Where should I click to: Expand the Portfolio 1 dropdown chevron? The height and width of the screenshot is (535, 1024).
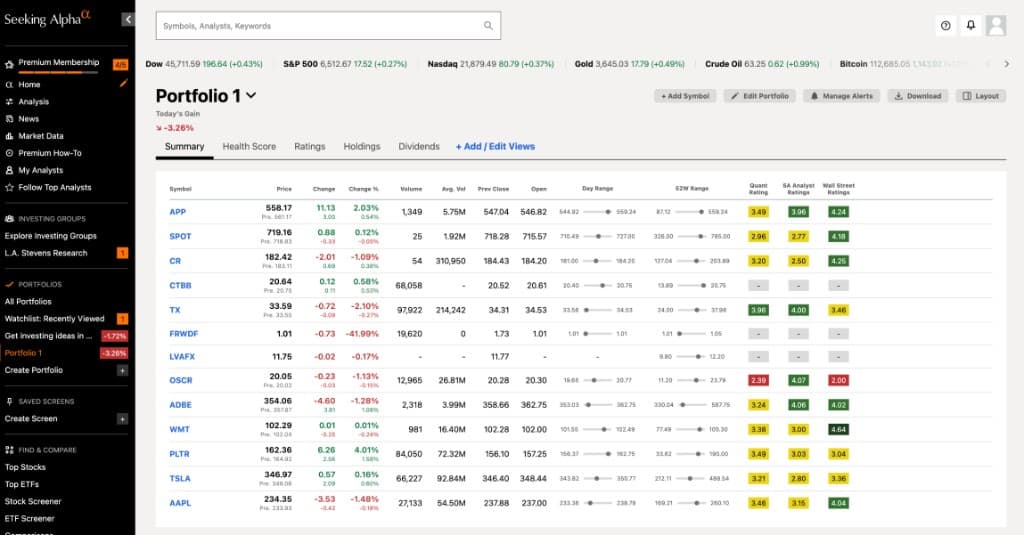251,95
